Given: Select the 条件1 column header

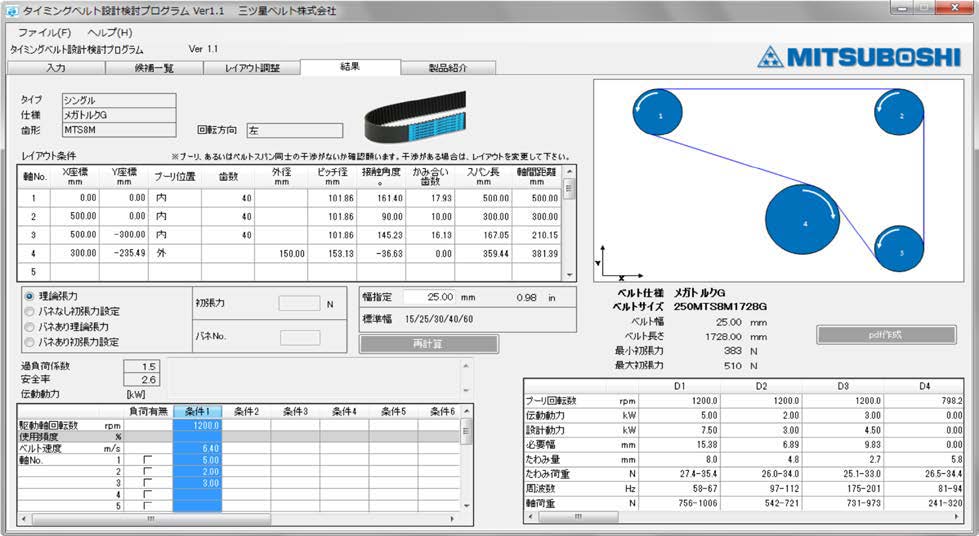Looking at the screenshot, I should point(197,411).
